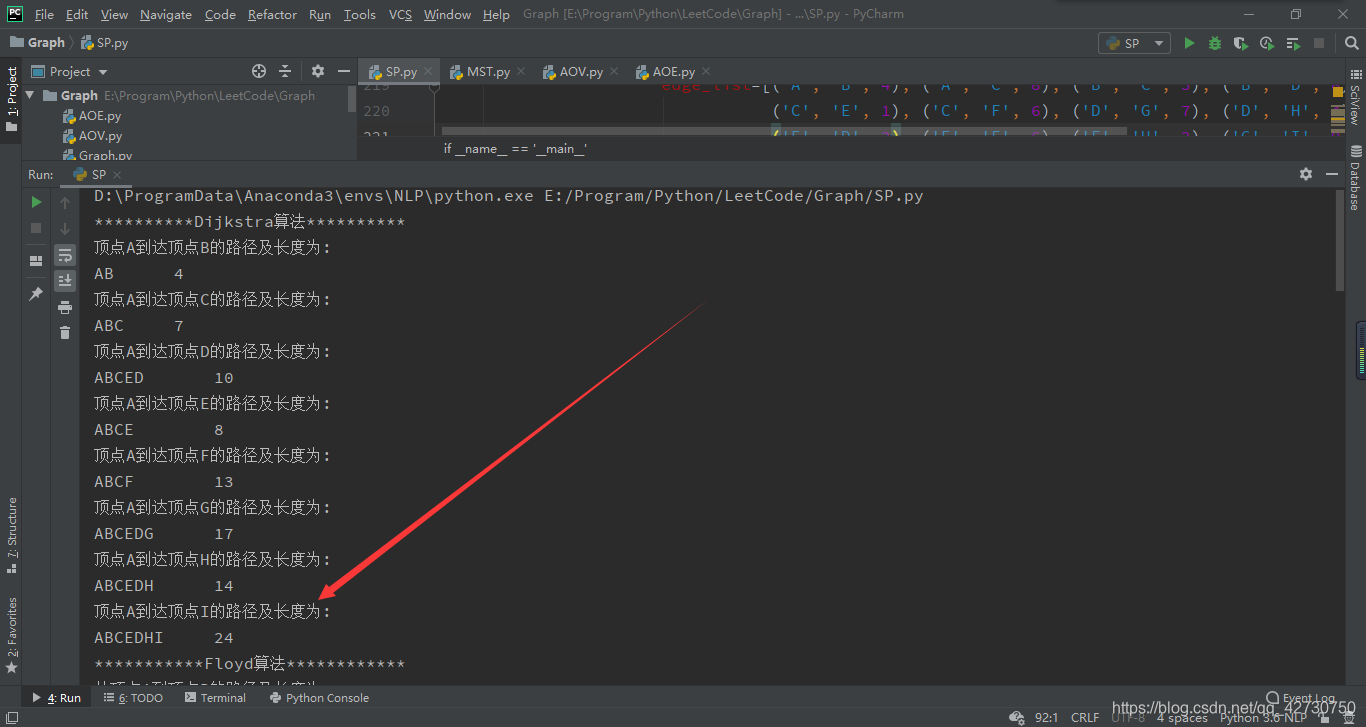Open the VCS menu
The image size is (1366, 727).
pyautogui.click(x=400, y=14)
